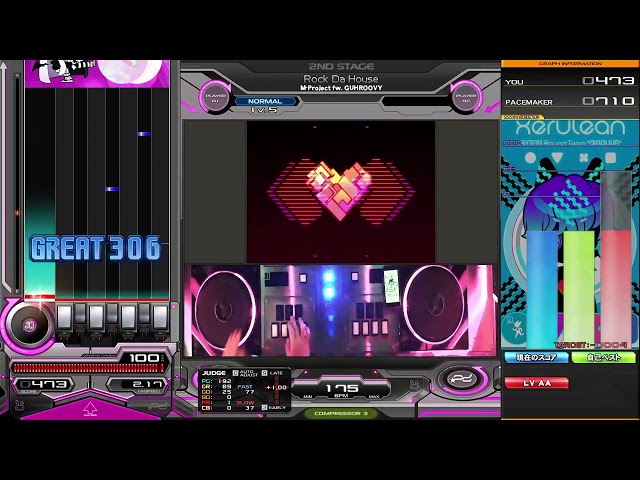Screen dimensions: 640x480
Task: Click the artist M-Project fw. GUHROOVY
Action: 341,88
